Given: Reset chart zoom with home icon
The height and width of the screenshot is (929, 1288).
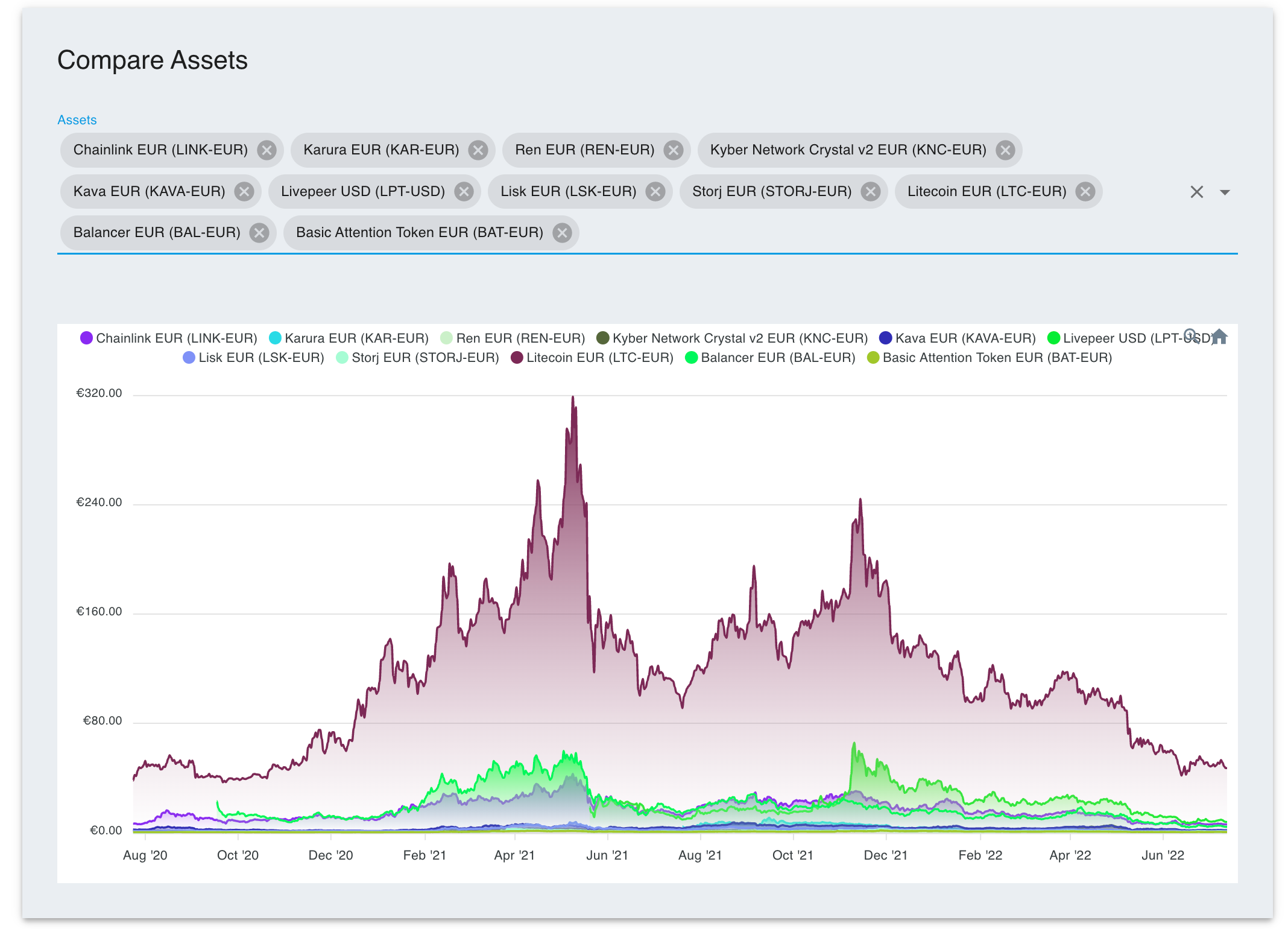Looking at the screenshot, I should pyautogui.click(x=1219, y=336).
